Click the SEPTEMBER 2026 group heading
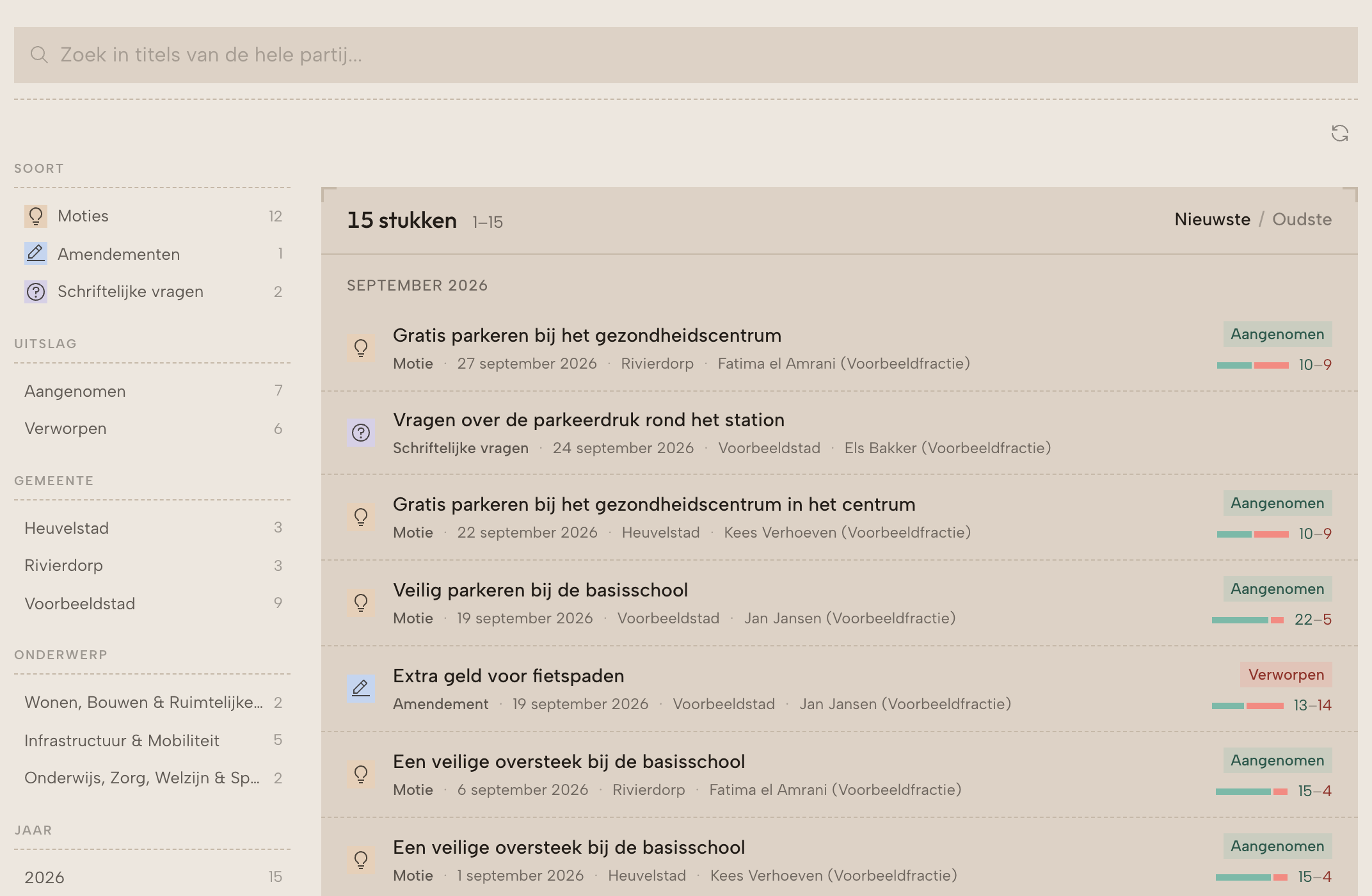This screenshot has height=896, width=1372. [x=417, y=285]
